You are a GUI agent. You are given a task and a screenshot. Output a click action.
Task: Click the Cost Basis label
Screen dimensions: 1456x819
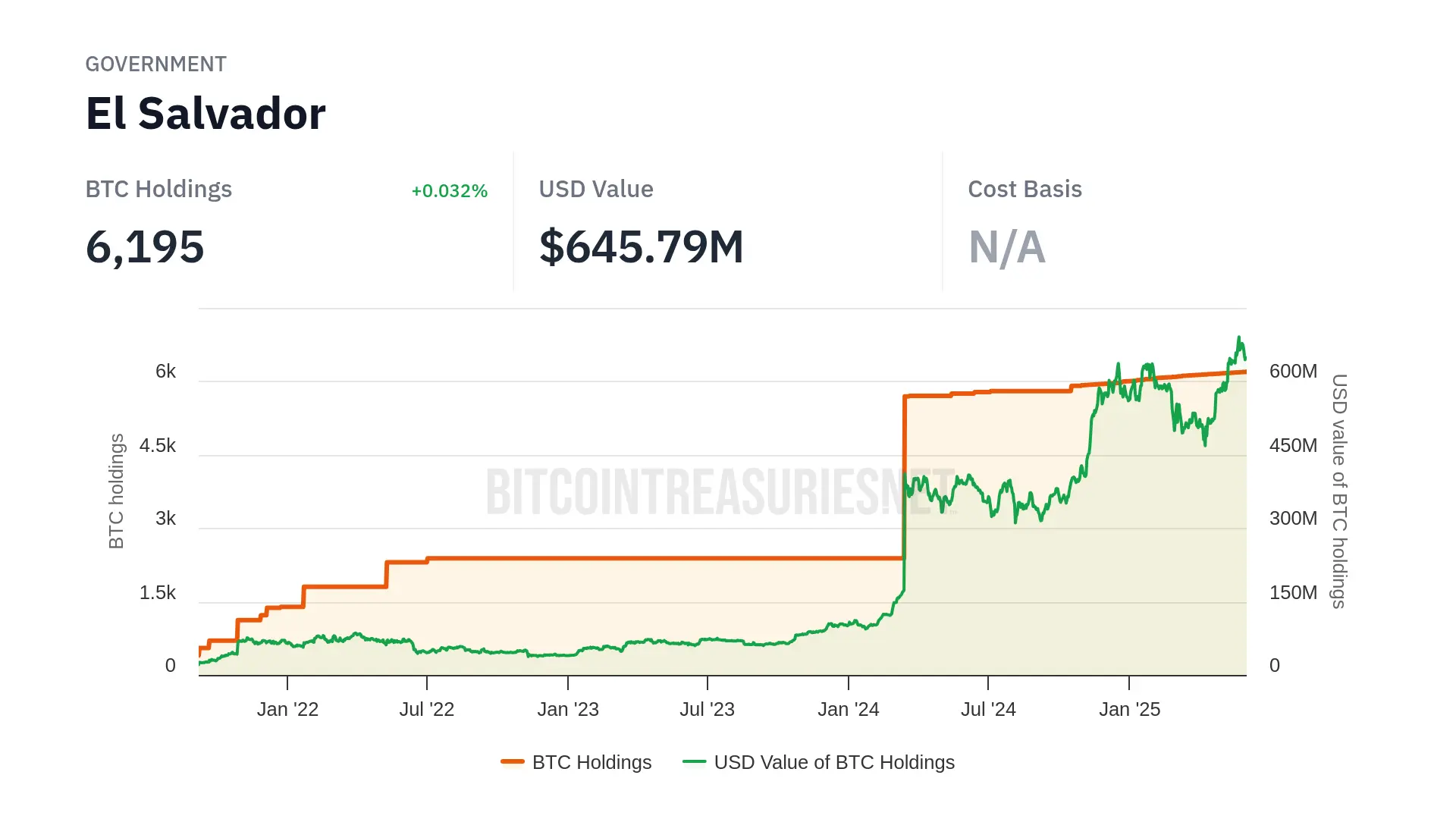pyautogui.click(x=1025, y=189)
